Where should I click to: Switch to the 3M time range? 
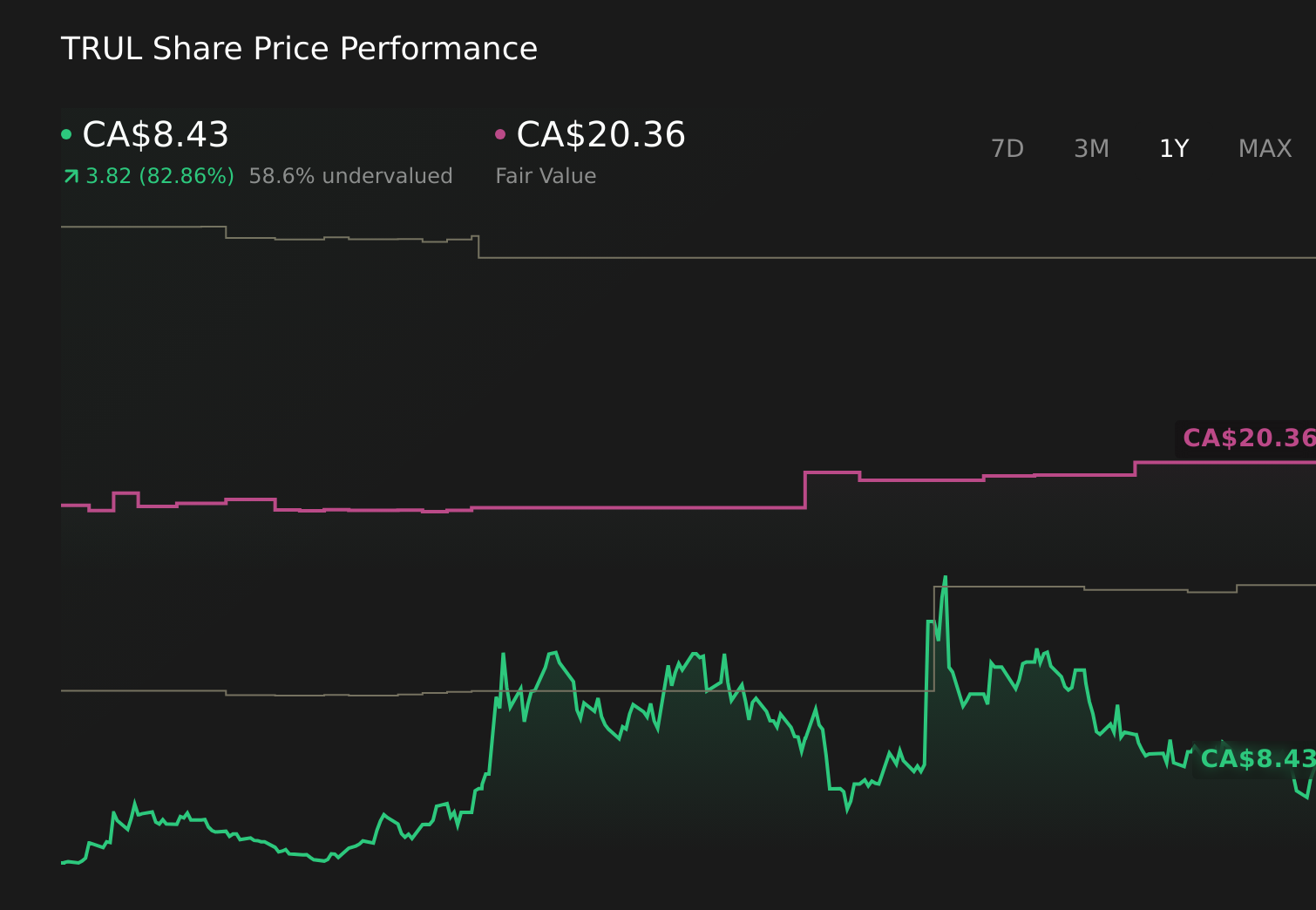1091,148
